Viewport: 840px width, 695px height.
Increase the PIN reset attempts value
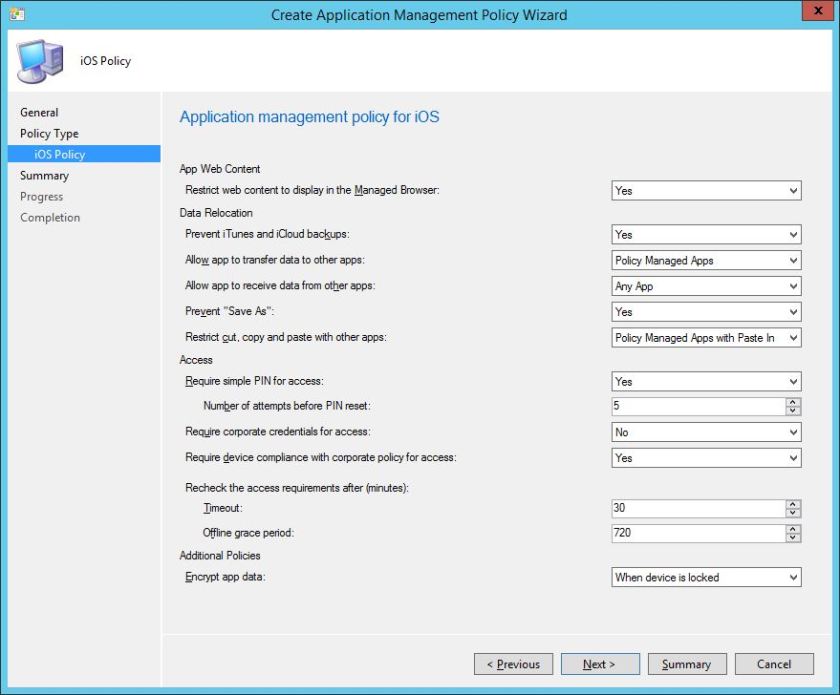[792, 402]
